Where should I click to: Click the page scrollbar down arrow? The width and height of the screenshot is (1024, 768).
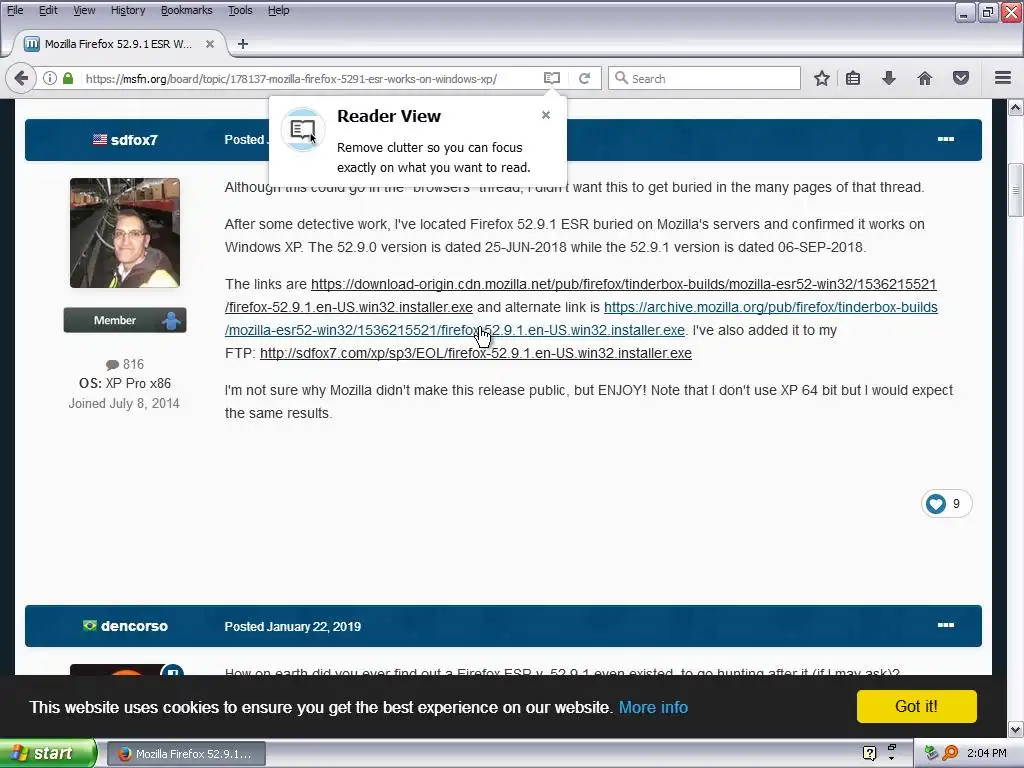[1016, 729]
